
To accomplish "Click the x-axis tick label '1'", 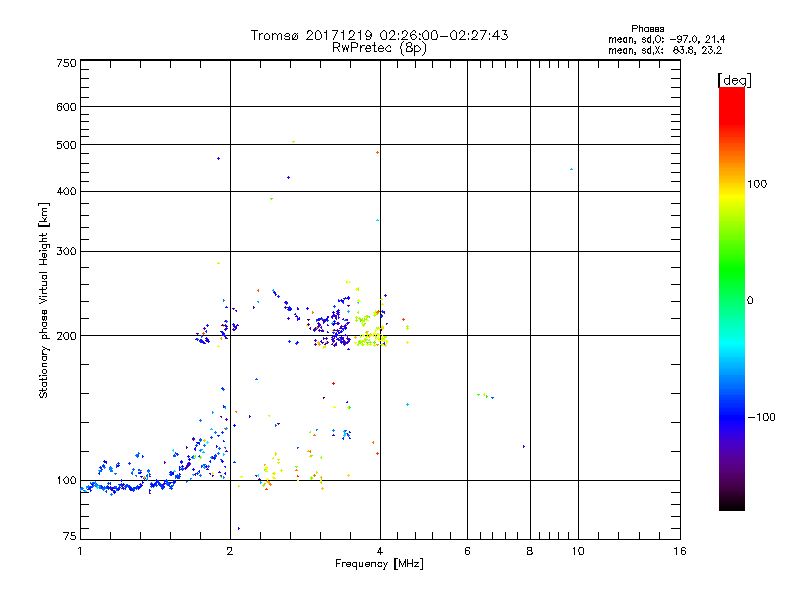I will (80, 551).
